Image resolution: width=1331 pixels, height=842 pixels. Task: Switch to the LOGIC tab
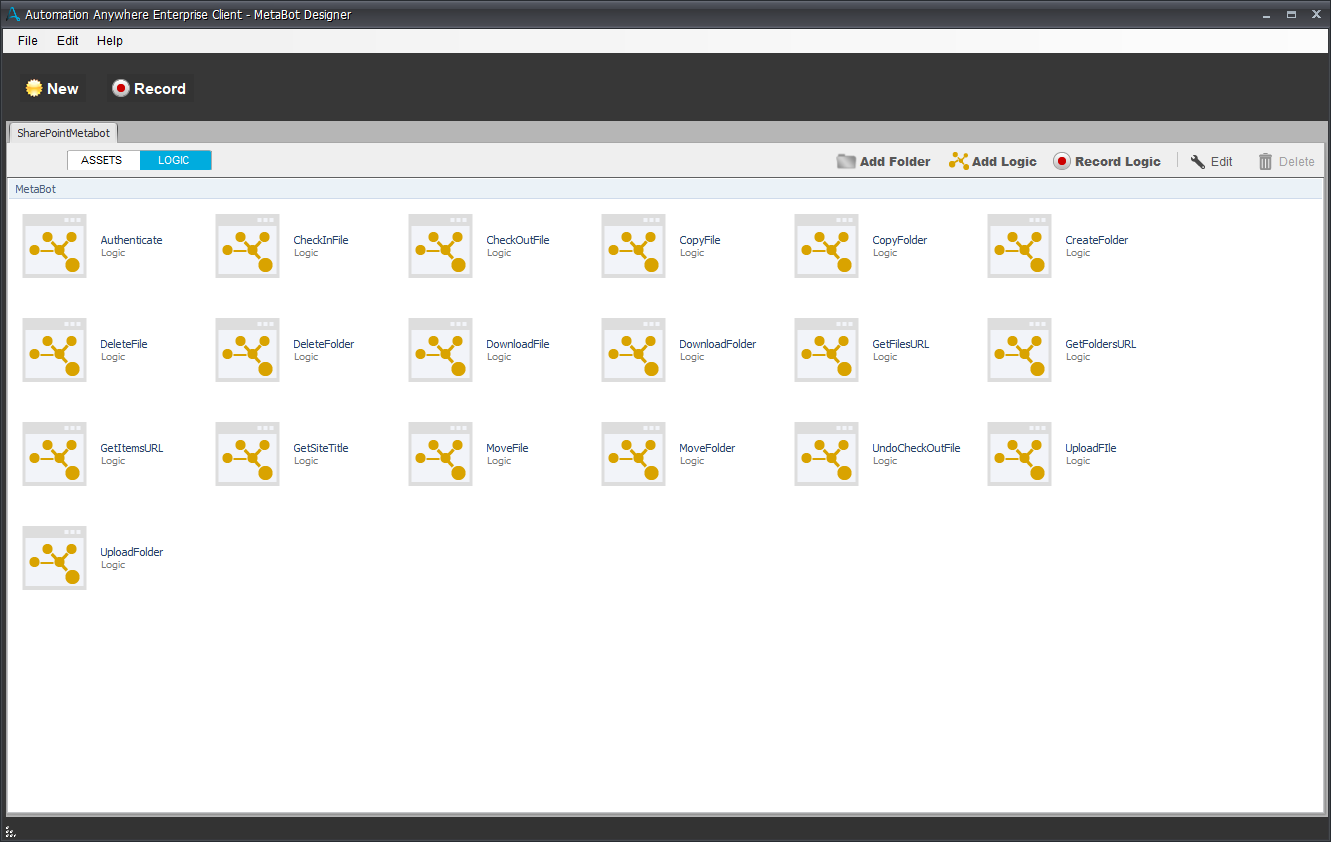click(175, 160)
